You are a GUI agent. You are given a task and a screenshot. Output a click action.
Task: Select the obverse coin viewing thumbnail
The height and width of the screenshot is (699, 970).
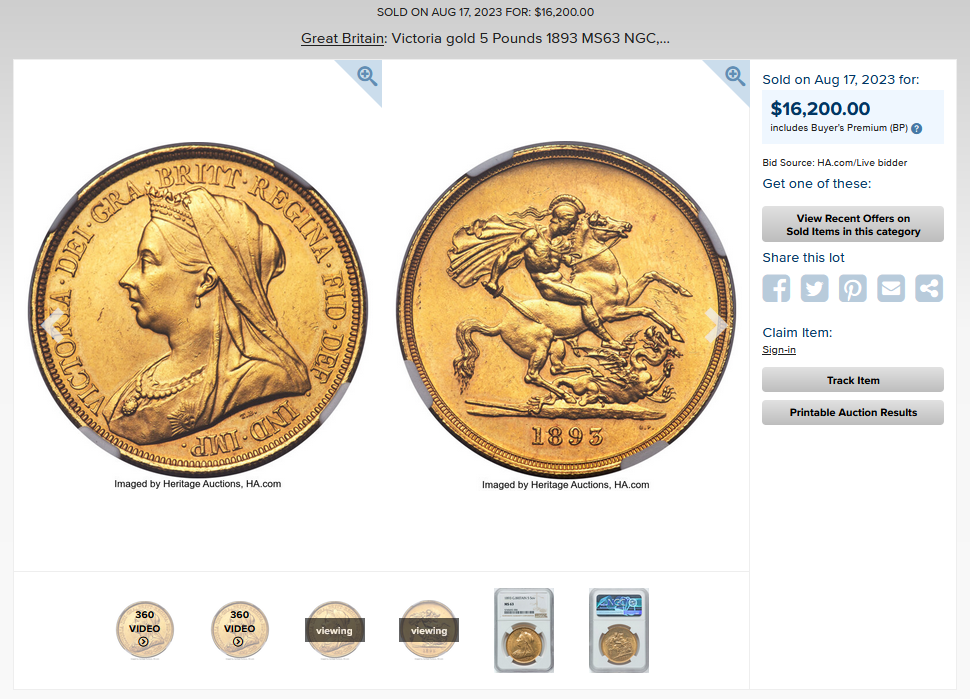coord(335,630)
